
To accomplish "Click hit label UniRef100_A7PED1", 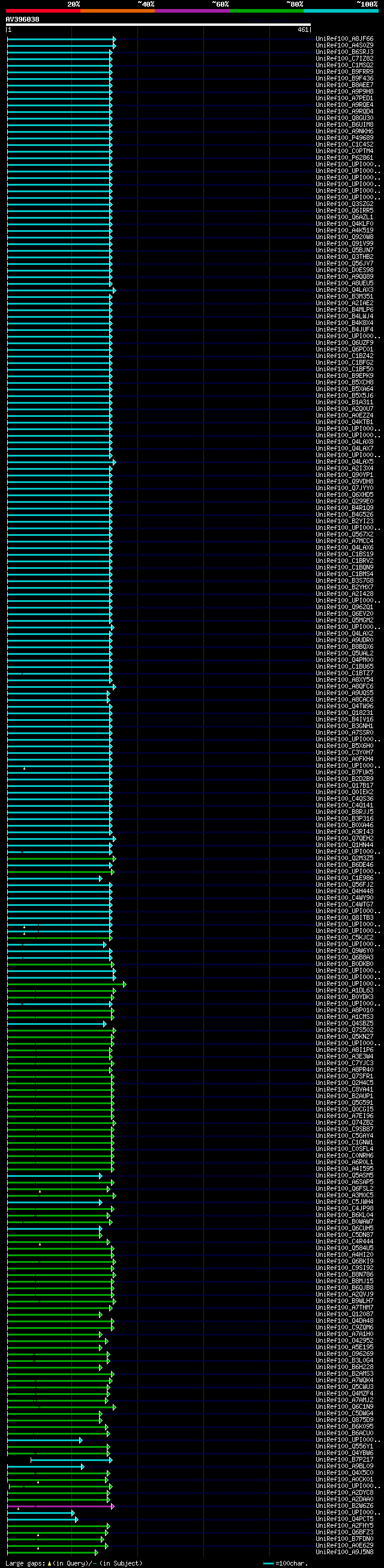I will (344, 99).
